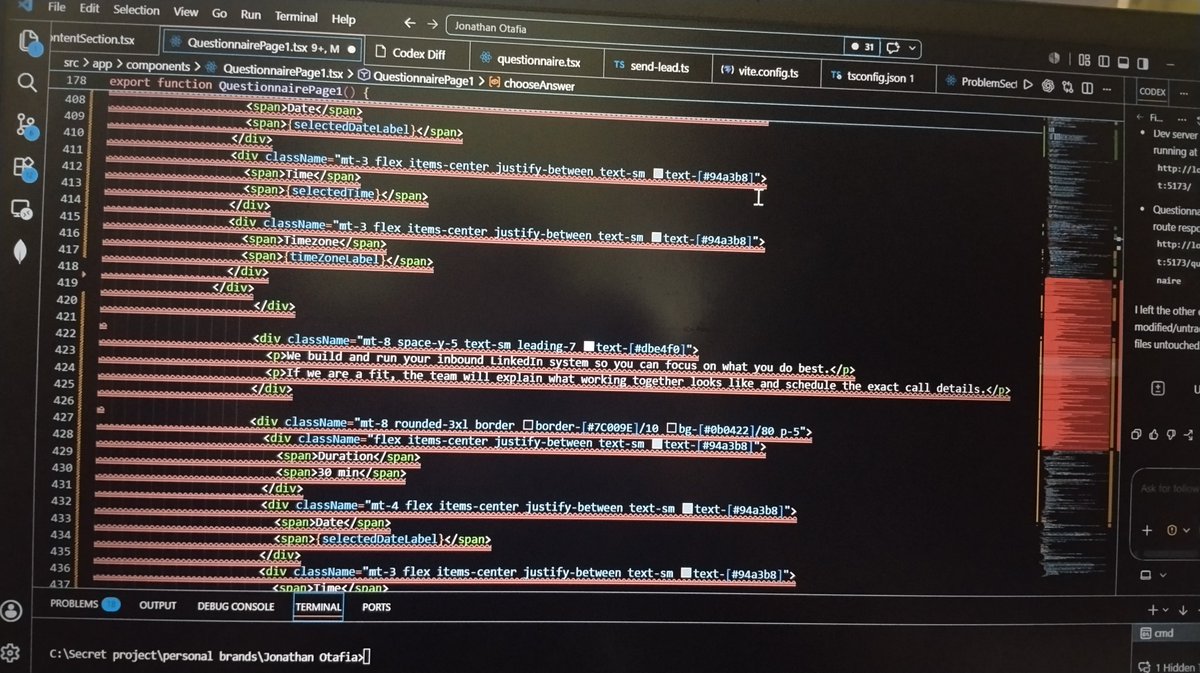
Task: Open the Codex OpenAI icon in editor toolbar
Action: 1050,86
